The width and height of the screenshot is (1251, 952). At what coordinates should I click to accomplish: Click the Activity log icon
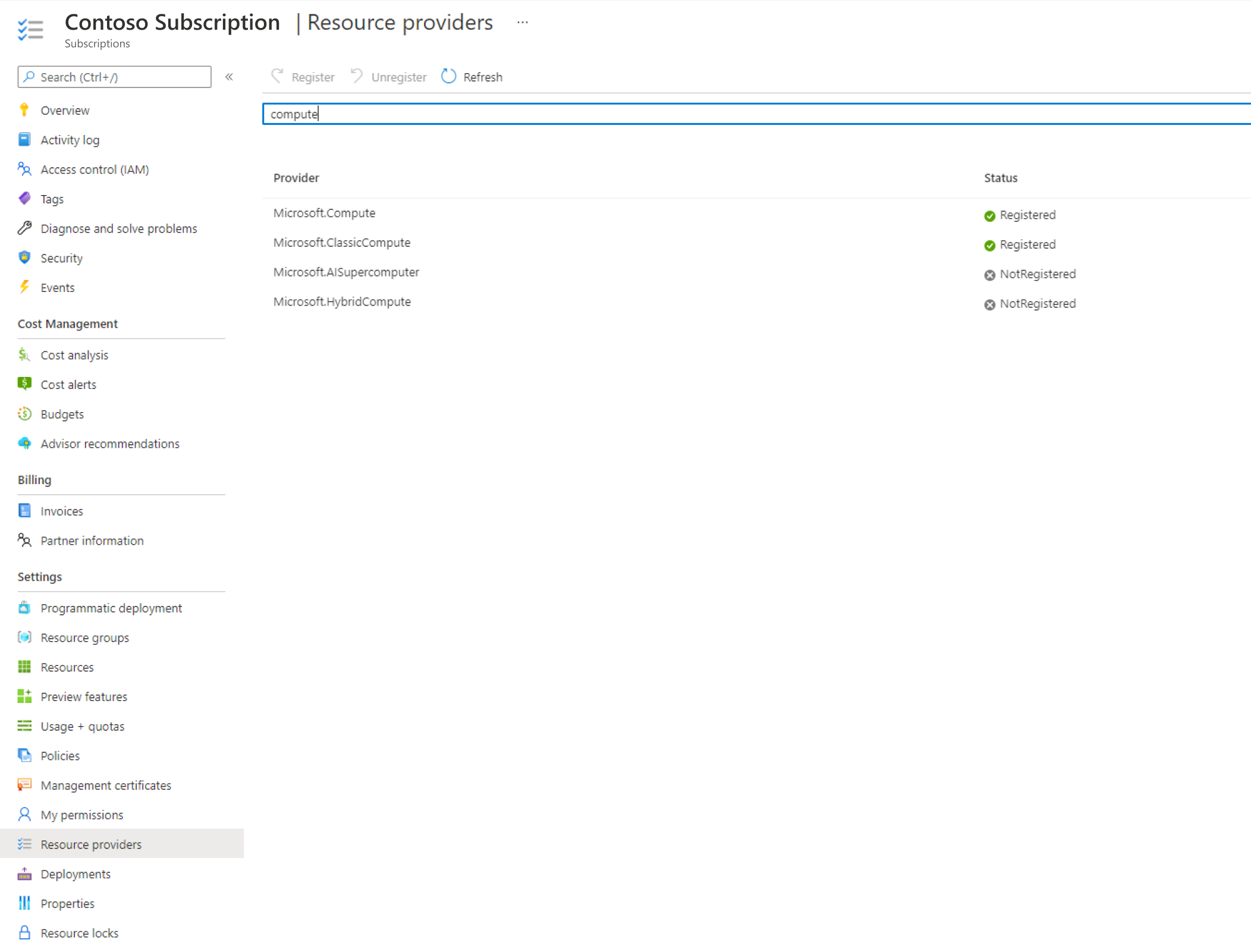coord(24,140)
